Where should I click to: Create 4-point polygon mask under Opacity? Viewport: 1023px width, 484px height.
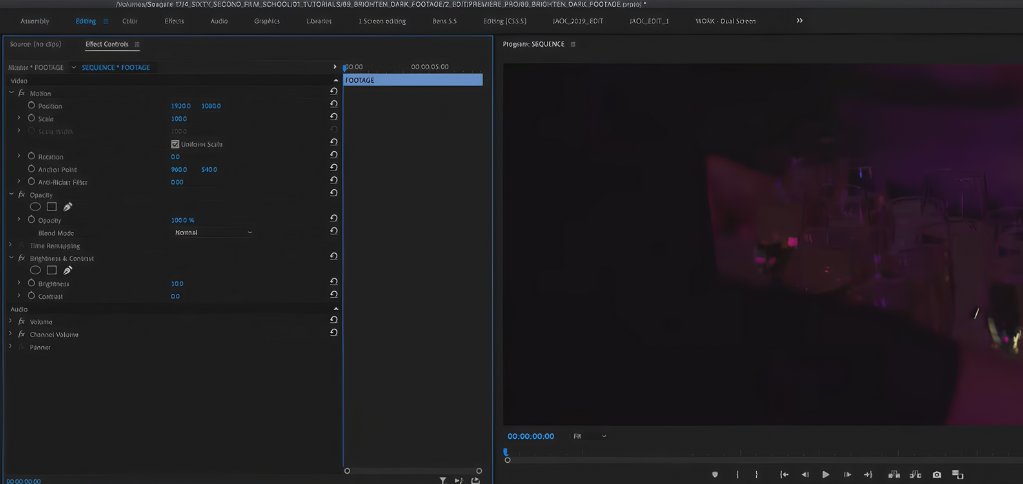point(52,207)
